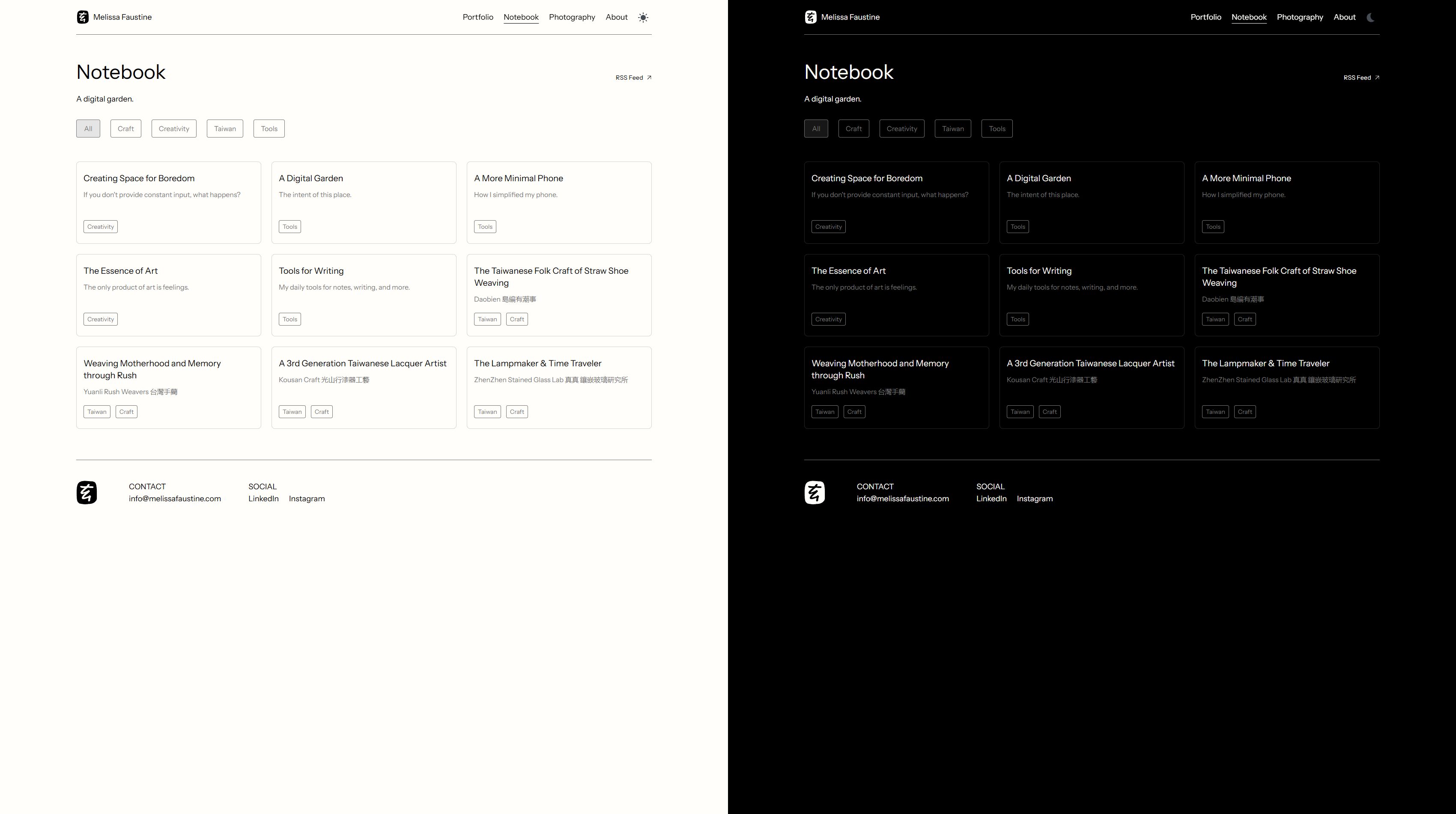This screenshot has width=1456, height=814.
Task: Click the light-mode header logo icon
Action: pos(83,17)
